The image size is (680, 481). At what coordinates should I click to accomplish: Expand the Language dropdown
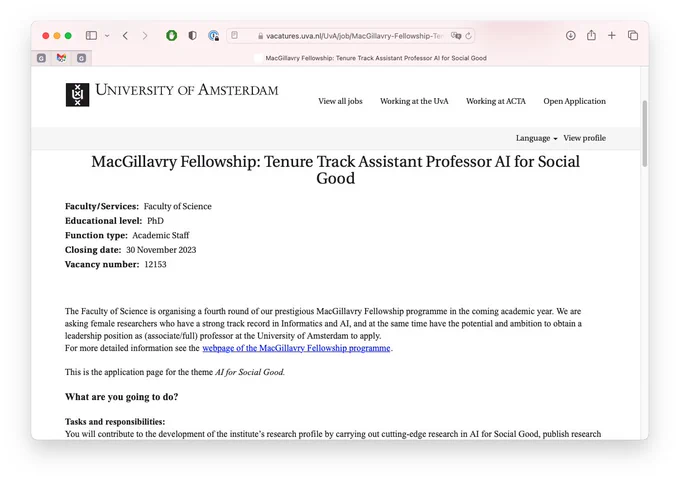point(536,138)
